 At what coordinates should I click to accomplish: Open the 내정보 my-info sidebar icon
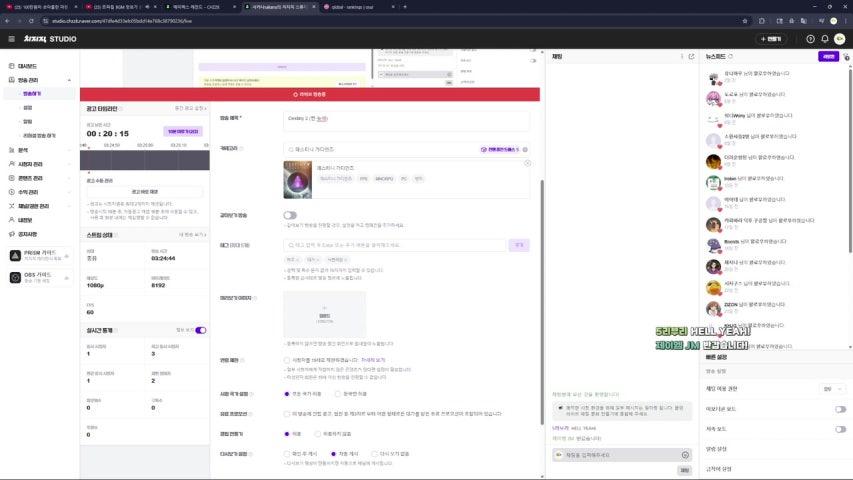point(11,220)
